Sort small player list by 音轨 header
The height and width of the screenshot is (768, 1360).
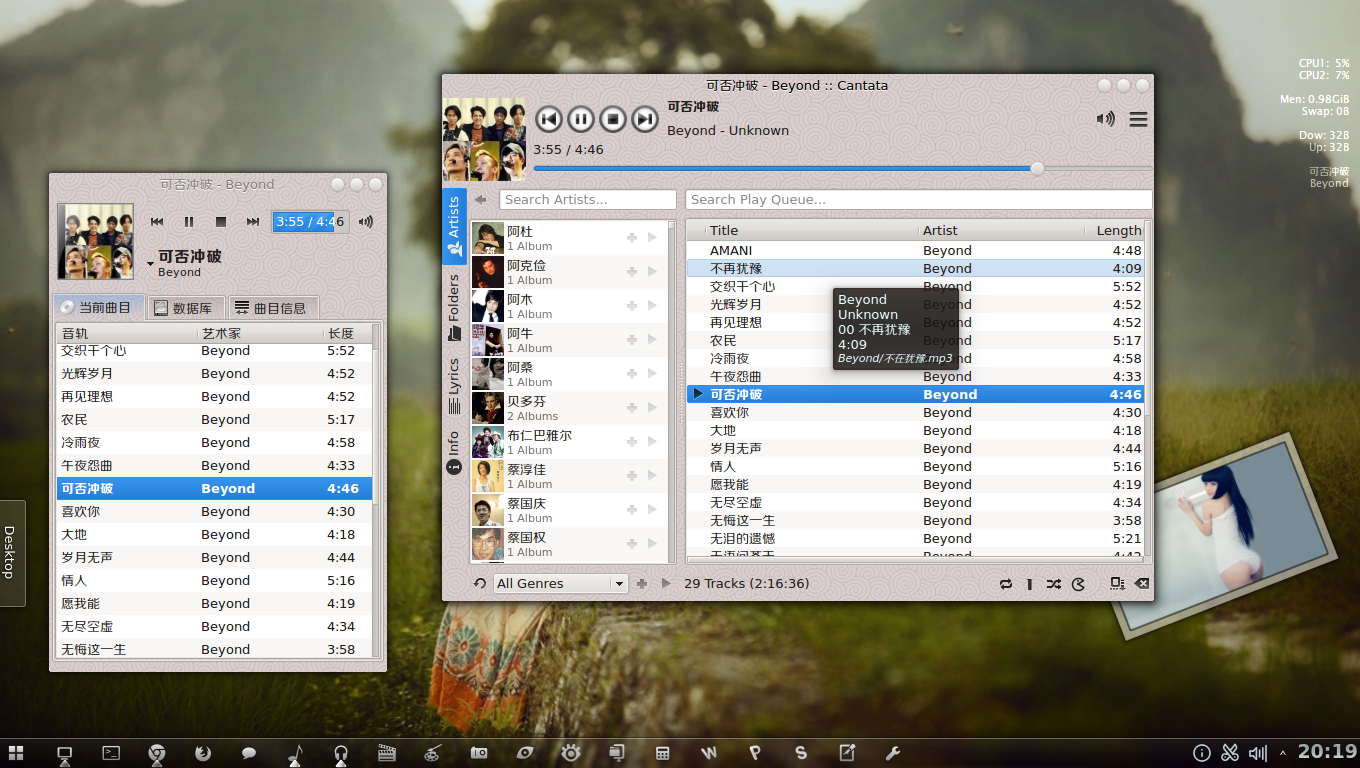[127, 333]
